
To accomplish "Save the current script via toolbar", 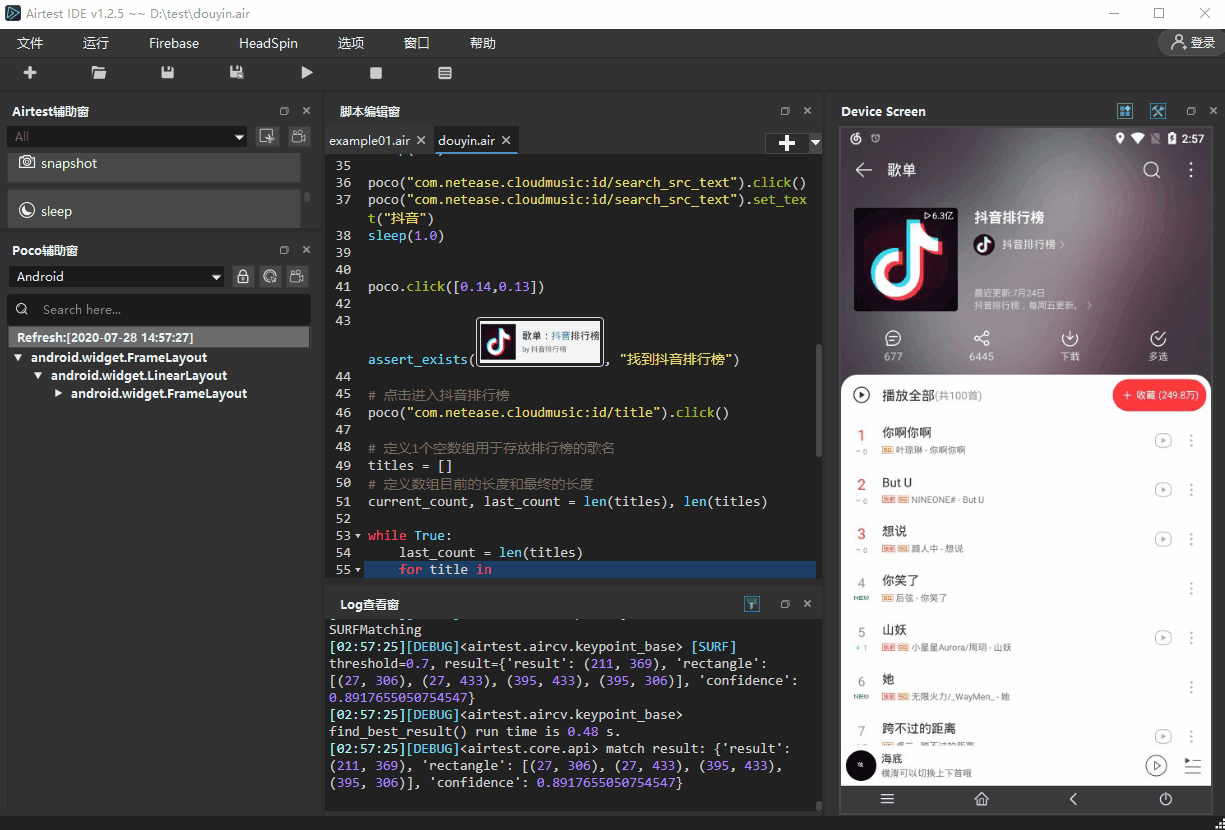I will [168, 73].
